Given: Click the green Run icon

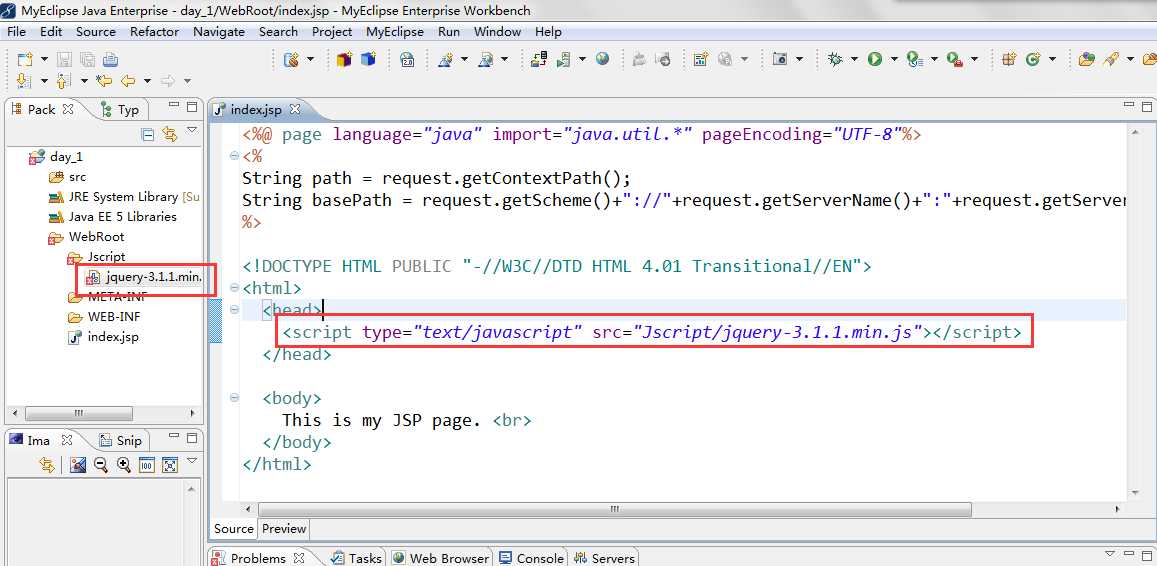Looking at the screenshot, I should point(875,60).
